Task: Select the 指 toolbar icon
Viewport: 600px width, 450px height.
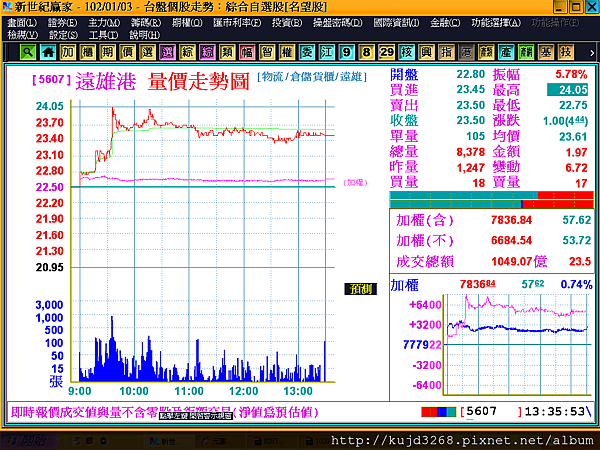Action: (446, 52)
